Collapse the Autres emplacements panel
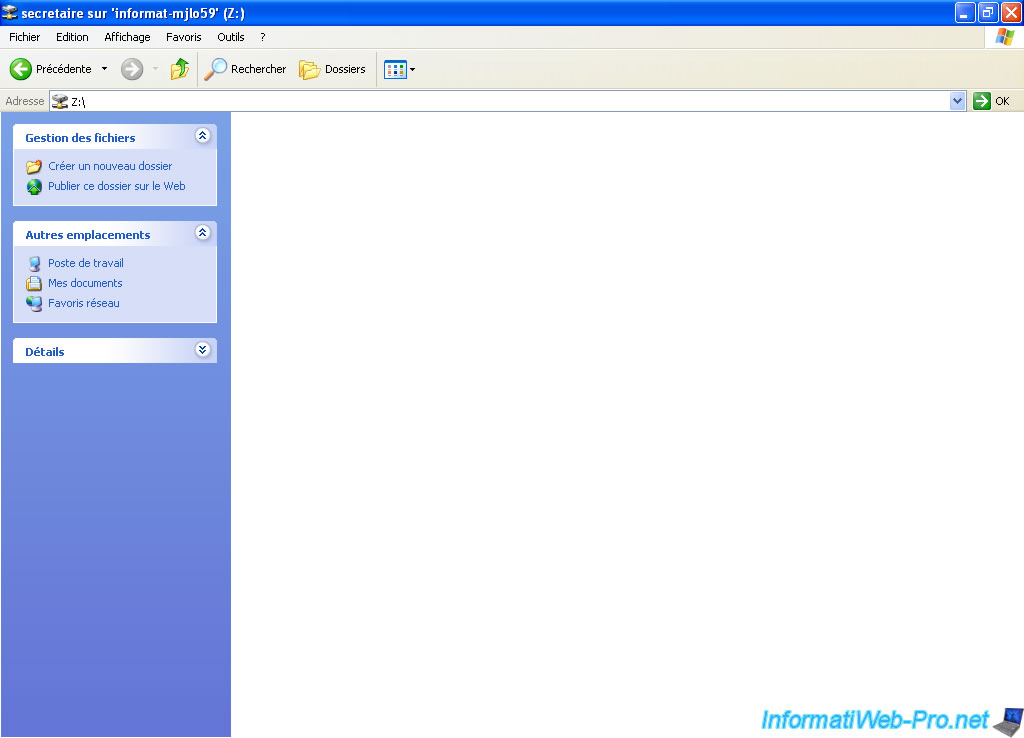1024x738 pixels. click(202, 233)
